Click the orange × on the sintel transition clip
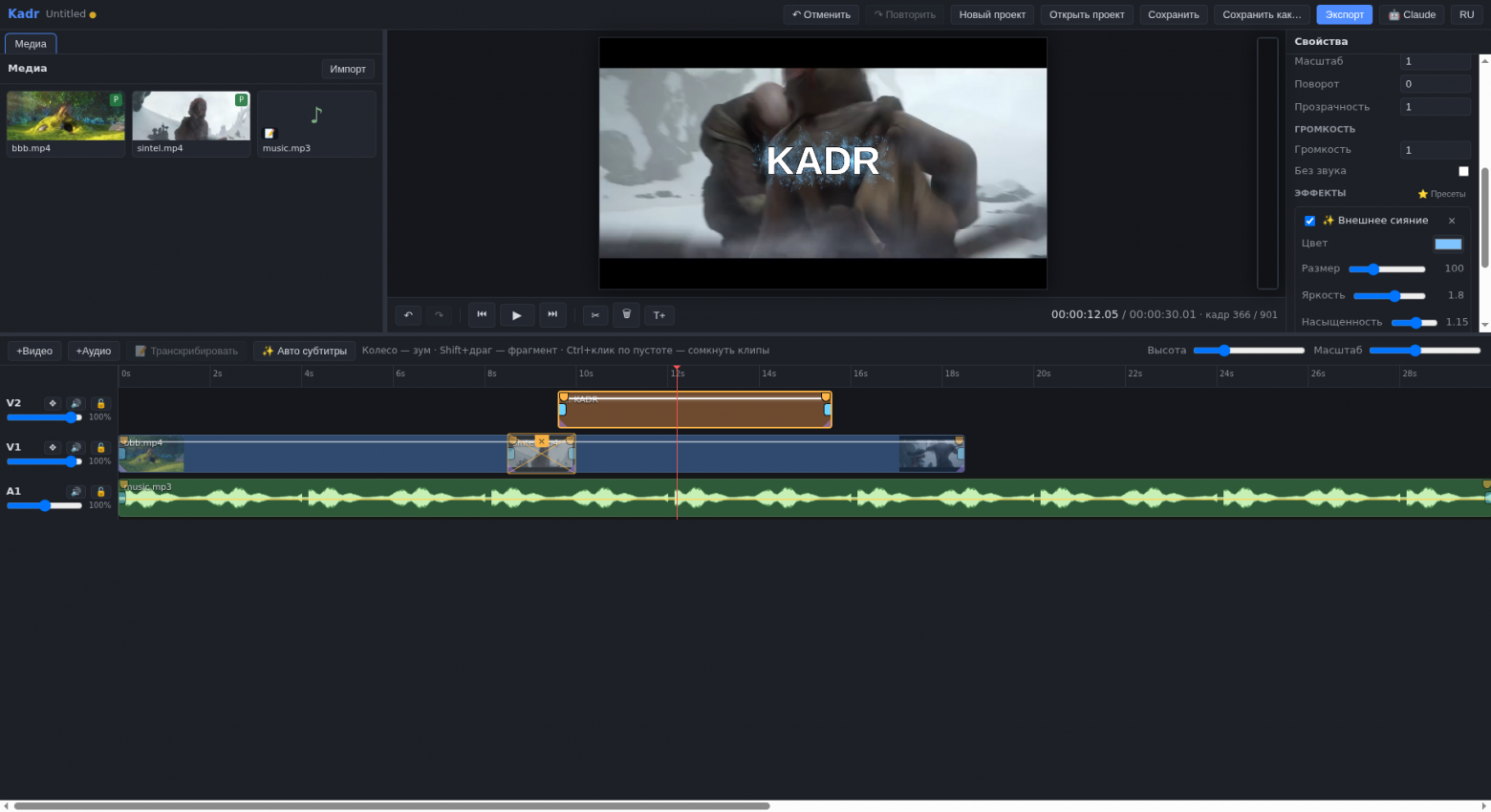The height and width of the screenshot is (812, 1491). (x=541, y=441)
